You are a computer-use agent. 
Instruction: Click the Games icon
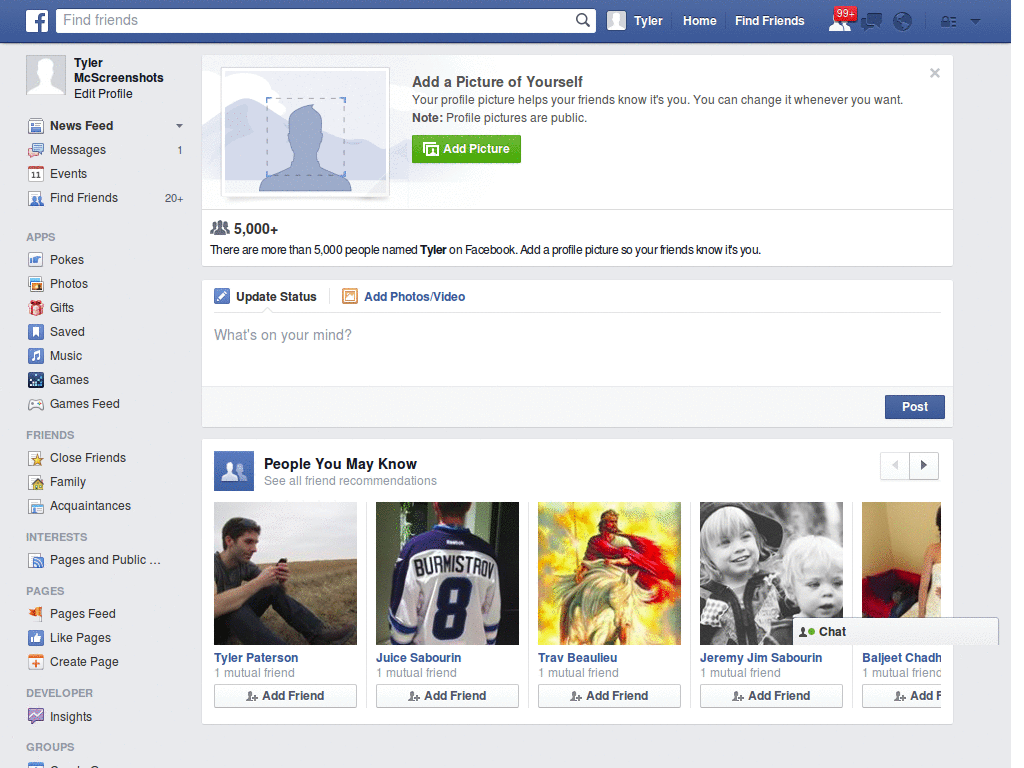coord(36,379)
